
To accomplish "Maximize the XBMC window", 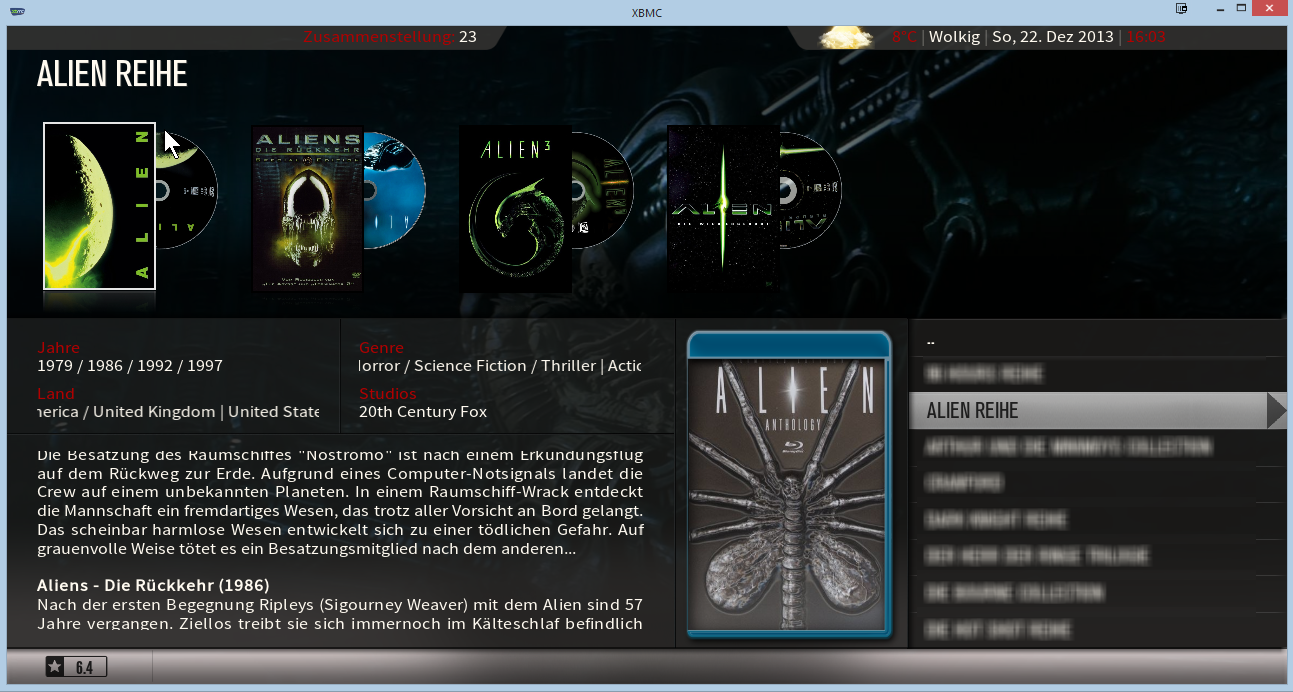I will click(x=1241, y=9).
